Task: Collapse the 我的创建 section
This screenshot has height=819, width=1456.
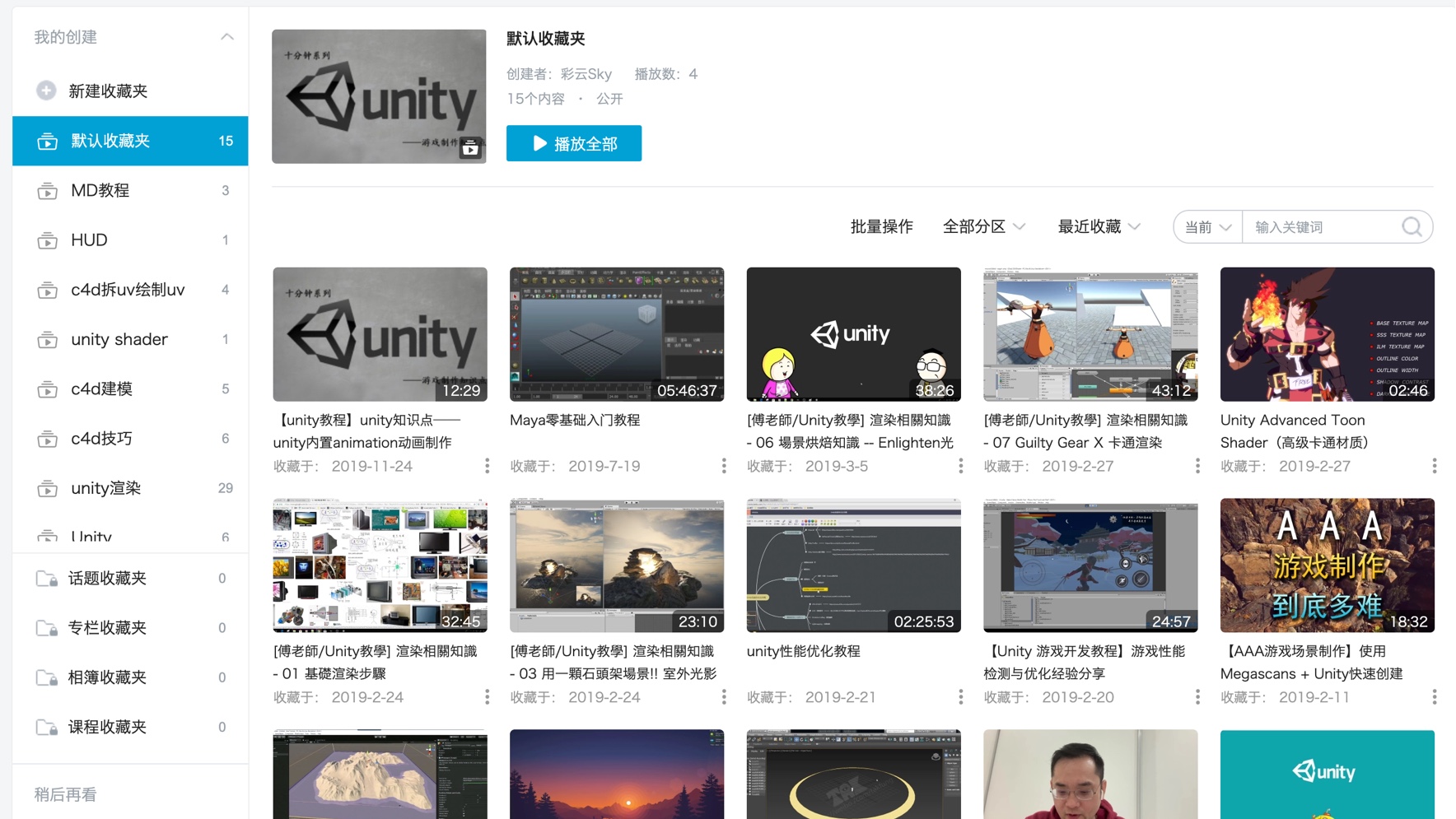Action: point(227,37)
